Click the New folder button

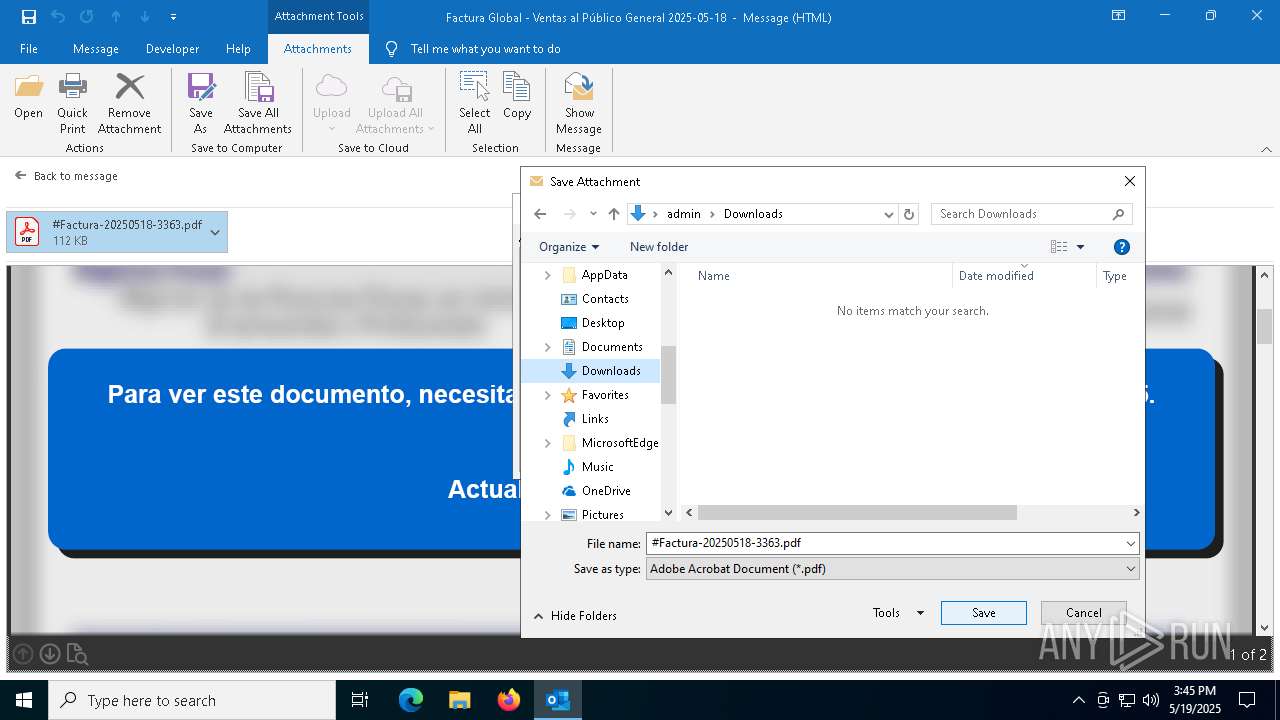(659, 246)
